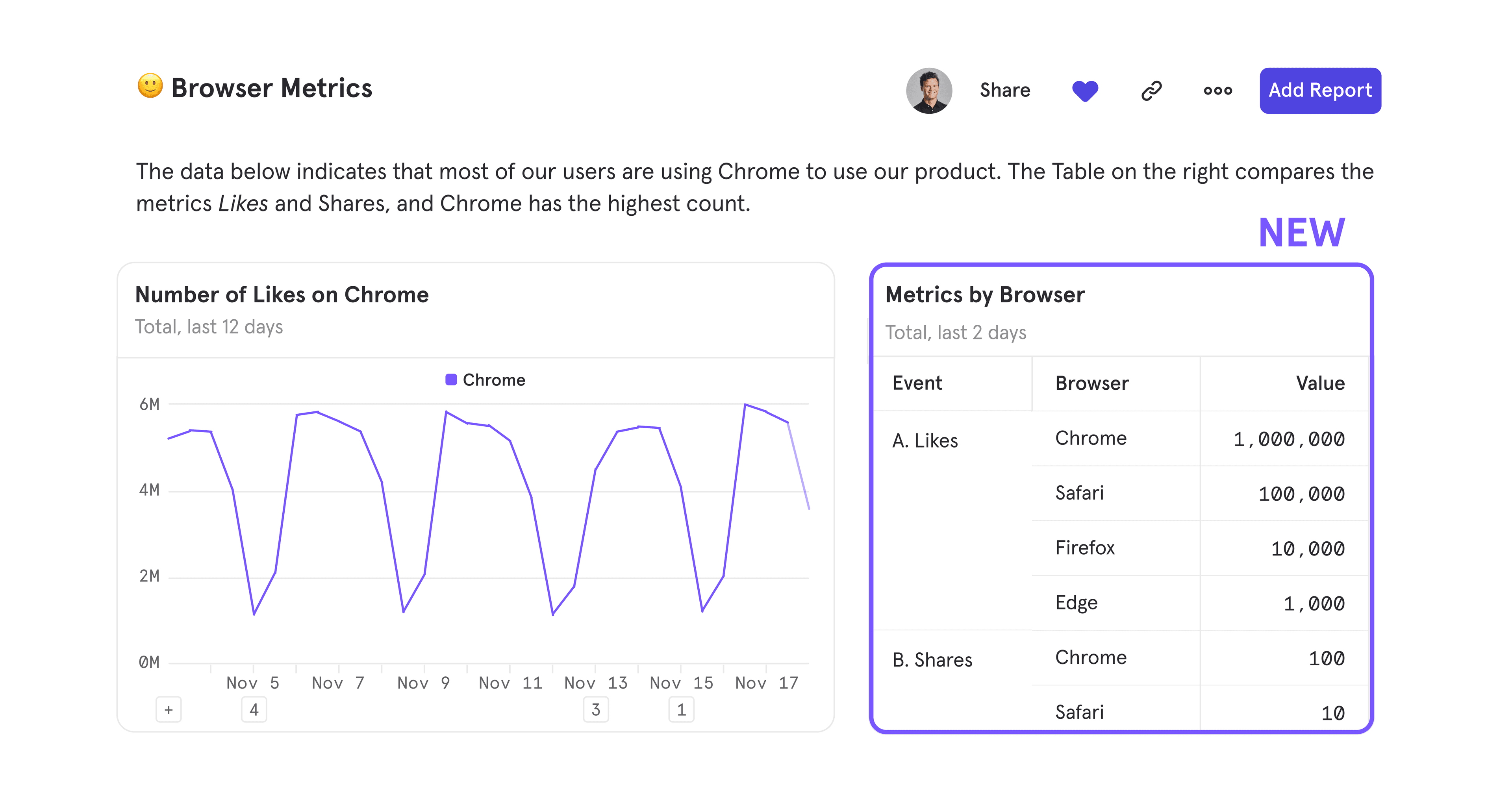Click the plus annotation button under chart

(x=169, y=710)
